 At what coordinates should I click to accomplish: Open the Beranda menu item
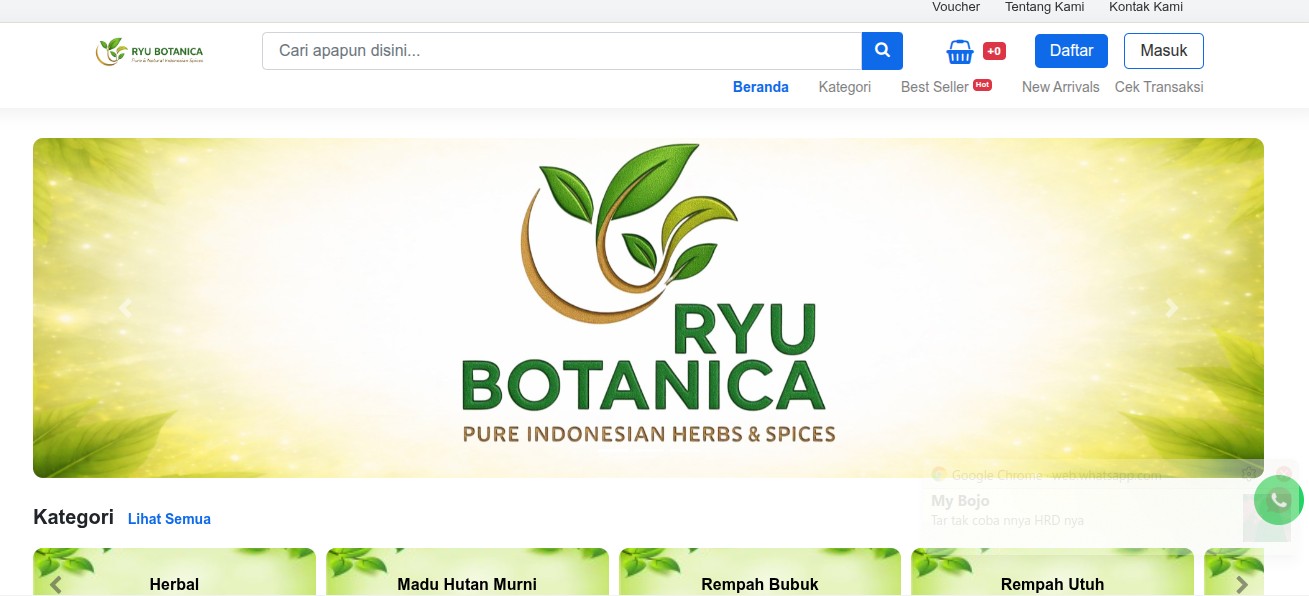761,87
